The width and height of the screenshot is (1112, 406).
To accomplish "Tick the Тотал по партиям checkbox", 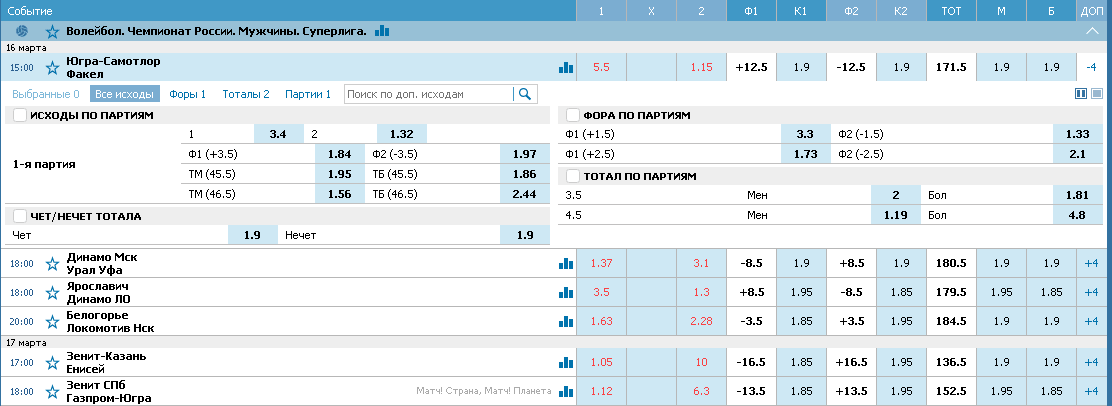I will coord(572,176).
